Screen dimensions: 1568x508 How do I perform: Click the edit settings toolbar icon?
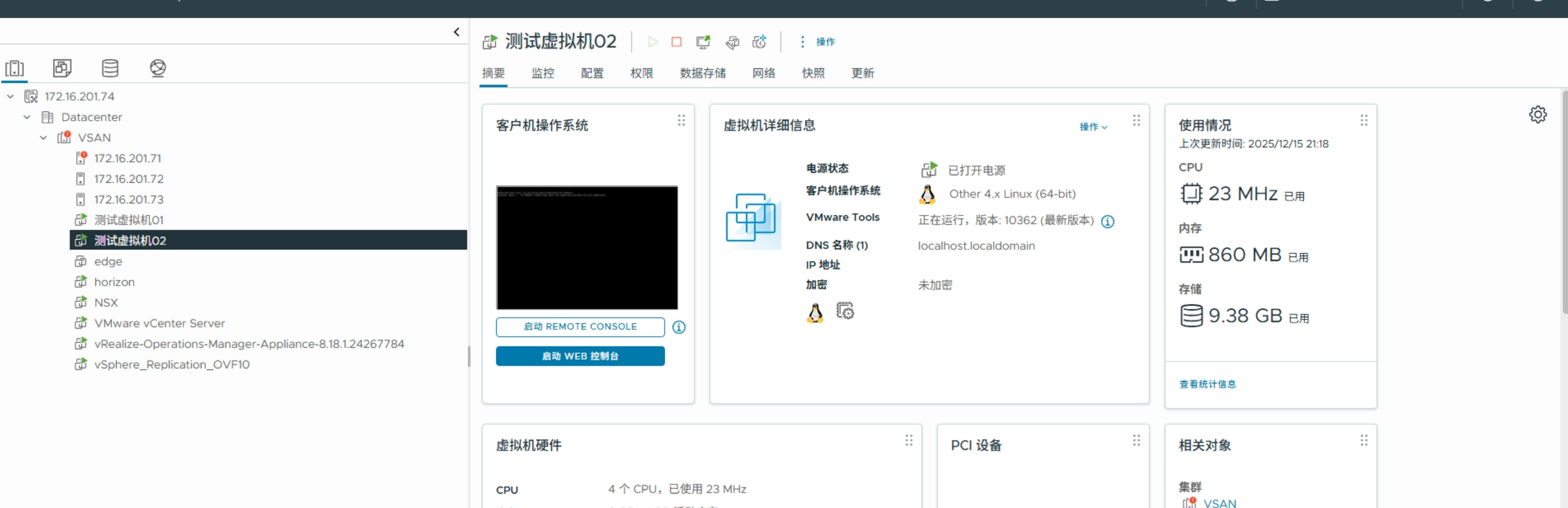click(x=732, y=42)
